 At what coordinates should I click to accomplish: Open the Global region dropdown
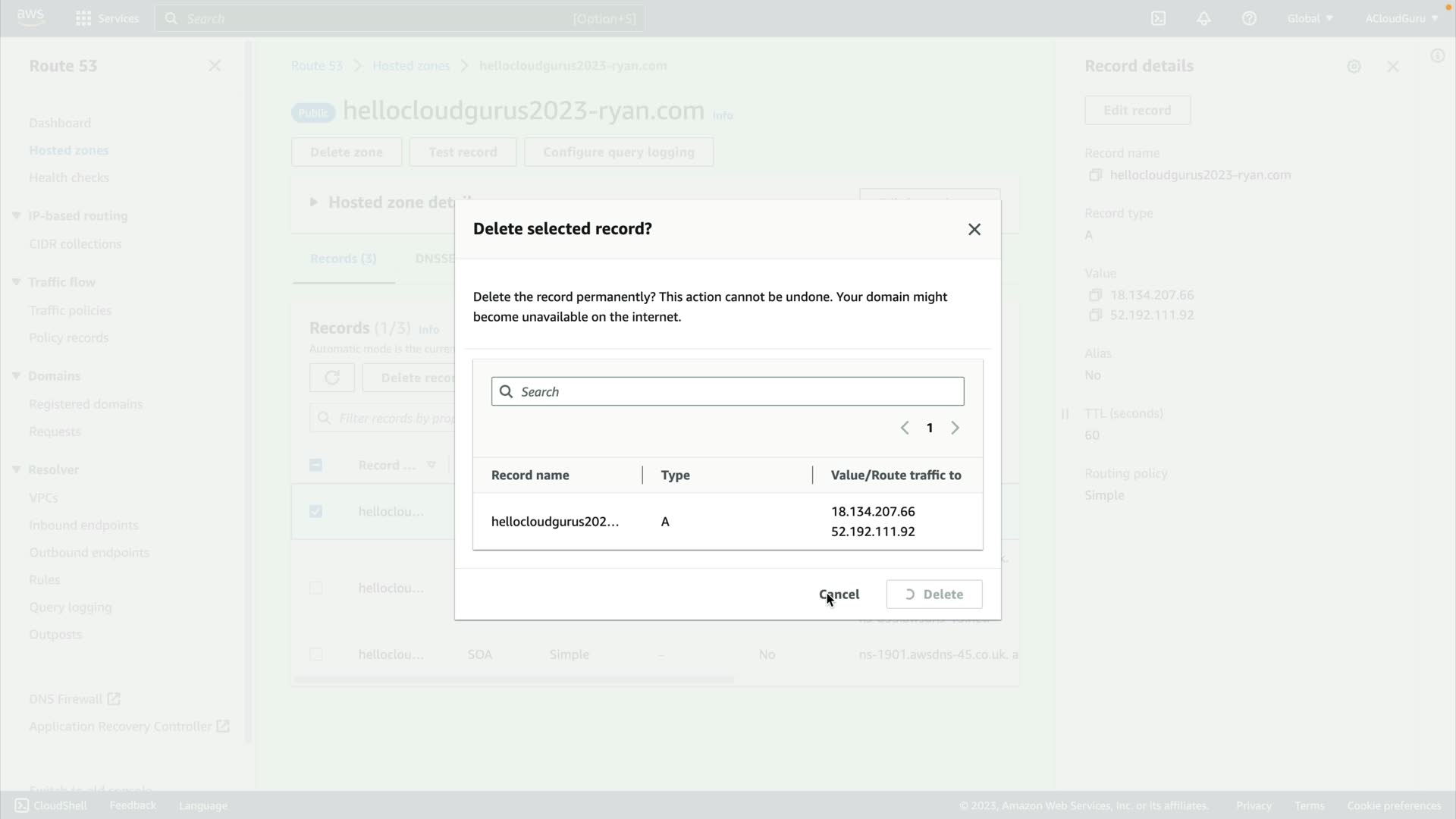click(1310, 18)
